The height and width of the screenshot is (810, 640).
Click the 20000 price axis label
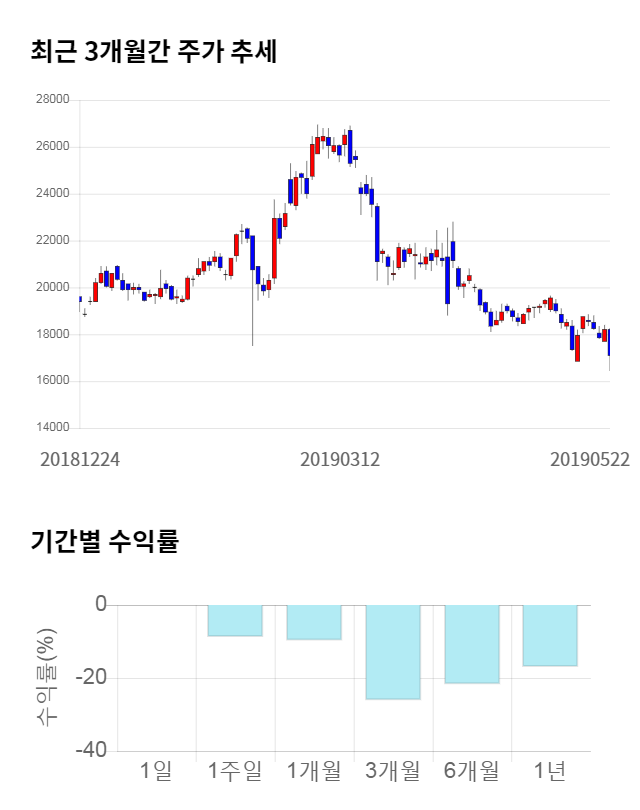52,288
